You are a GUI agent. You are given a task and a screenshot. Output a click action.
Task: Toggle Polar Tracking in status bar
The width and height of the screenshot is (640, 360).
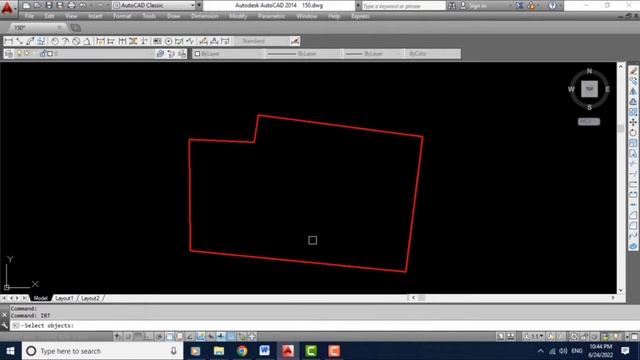[159, 337]
